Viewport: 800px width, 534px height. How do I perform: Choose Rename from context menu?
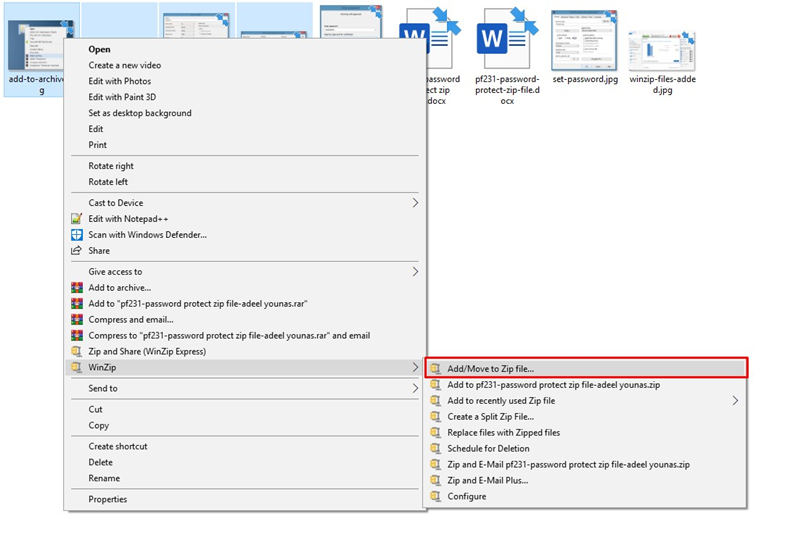point(104,478)
